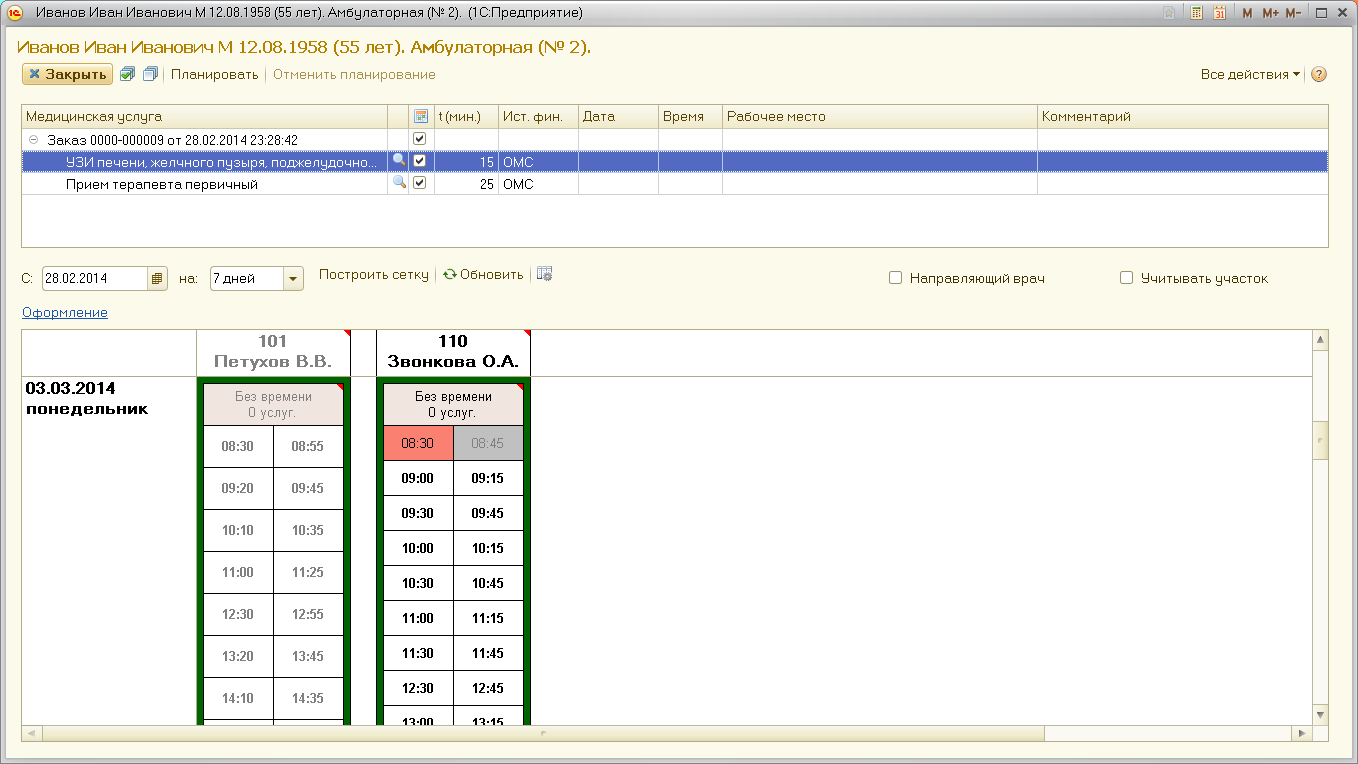
Task: Open the Оформление link
Action: point(64,312)
